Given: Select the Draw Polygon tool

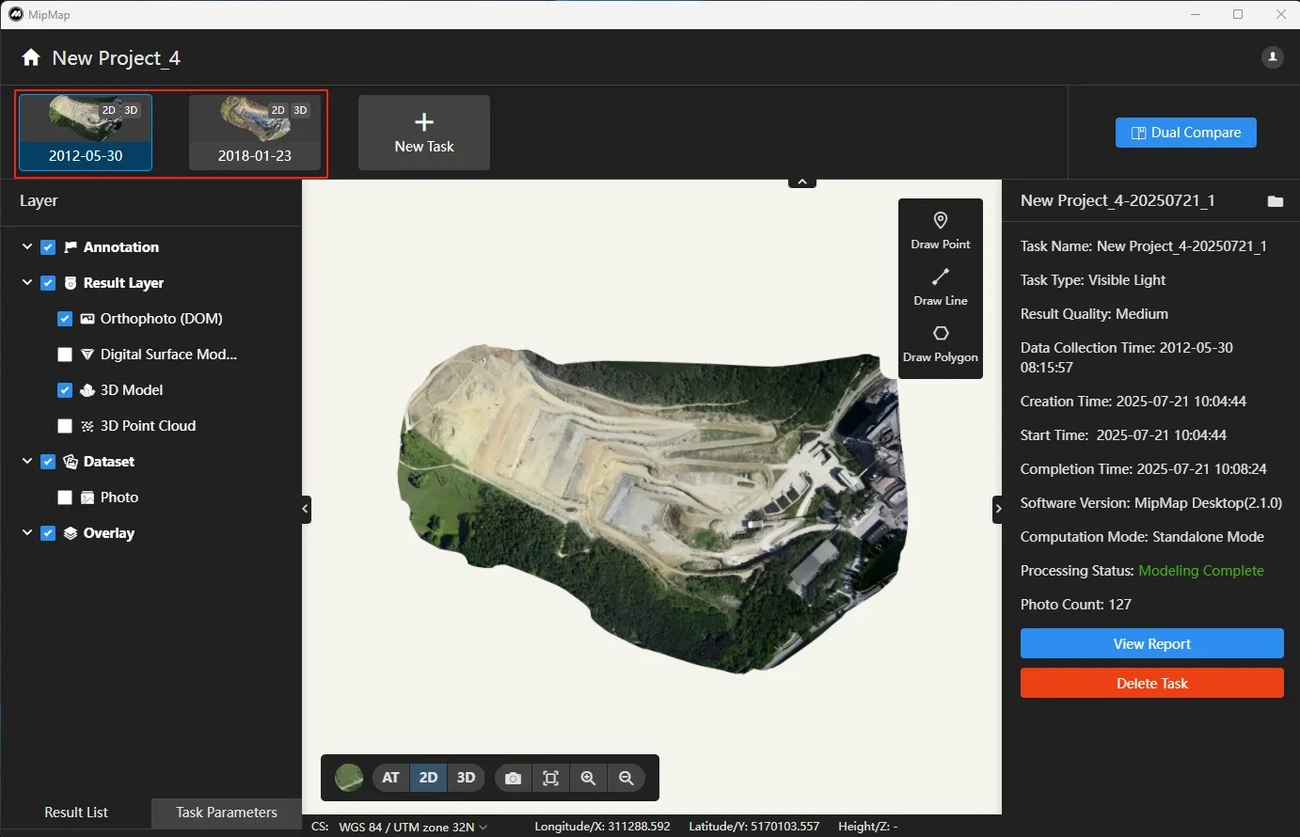Looking at the screenshot, I should tap(940, 342).
